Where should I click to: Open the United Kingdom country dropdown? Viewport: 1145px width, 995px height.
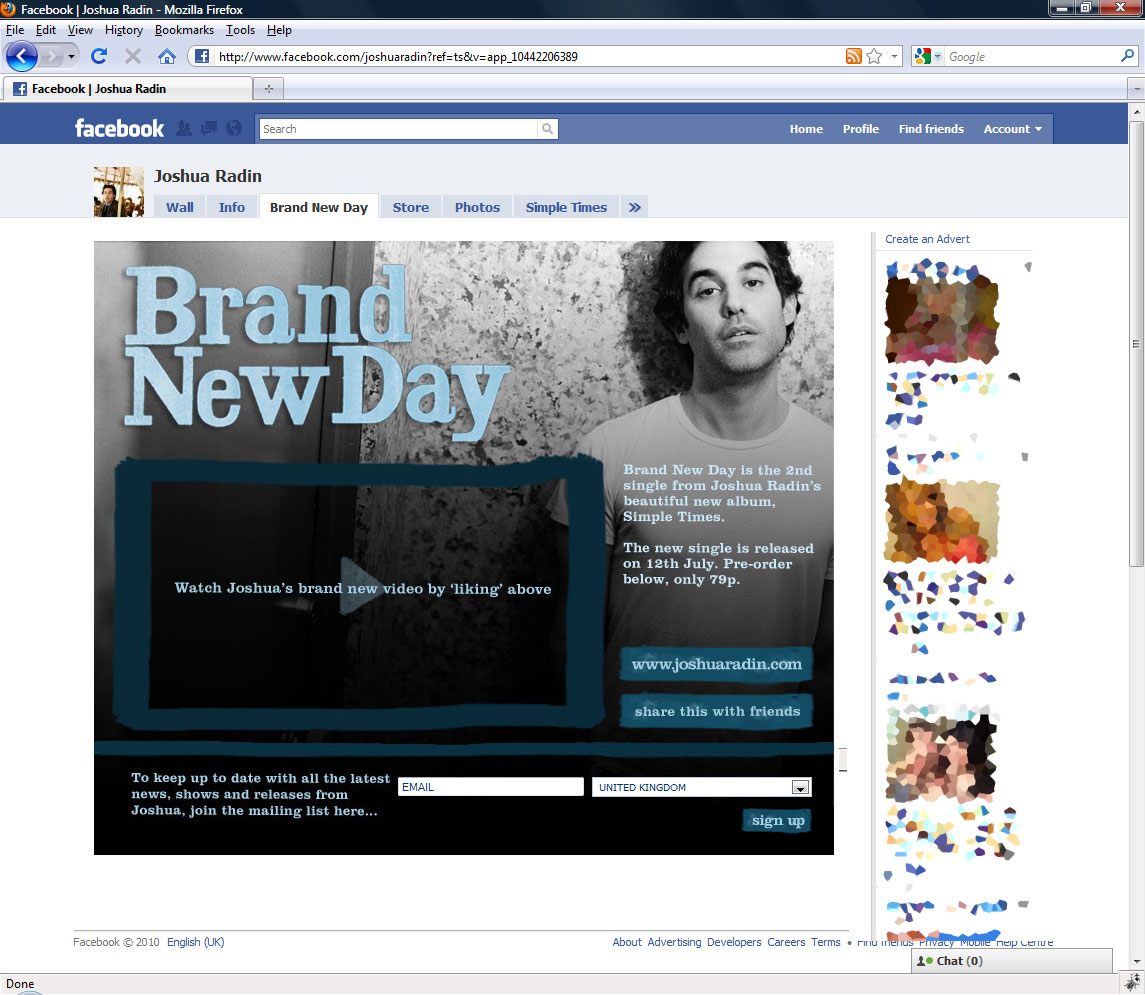pyautogui.click(x=800, y=787)
